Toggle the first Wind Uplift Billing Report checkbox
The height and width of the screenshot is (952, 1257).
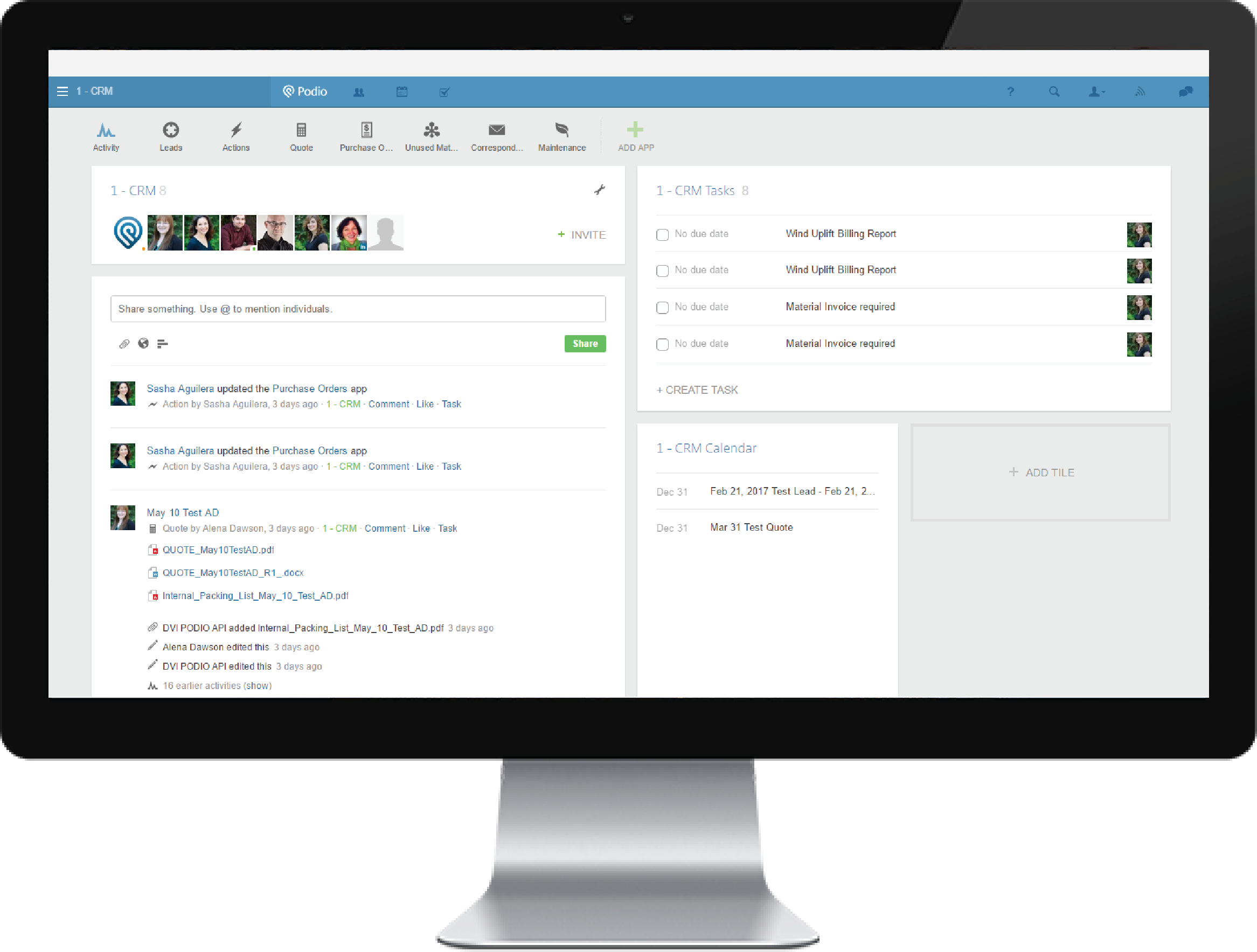point(660,233)
